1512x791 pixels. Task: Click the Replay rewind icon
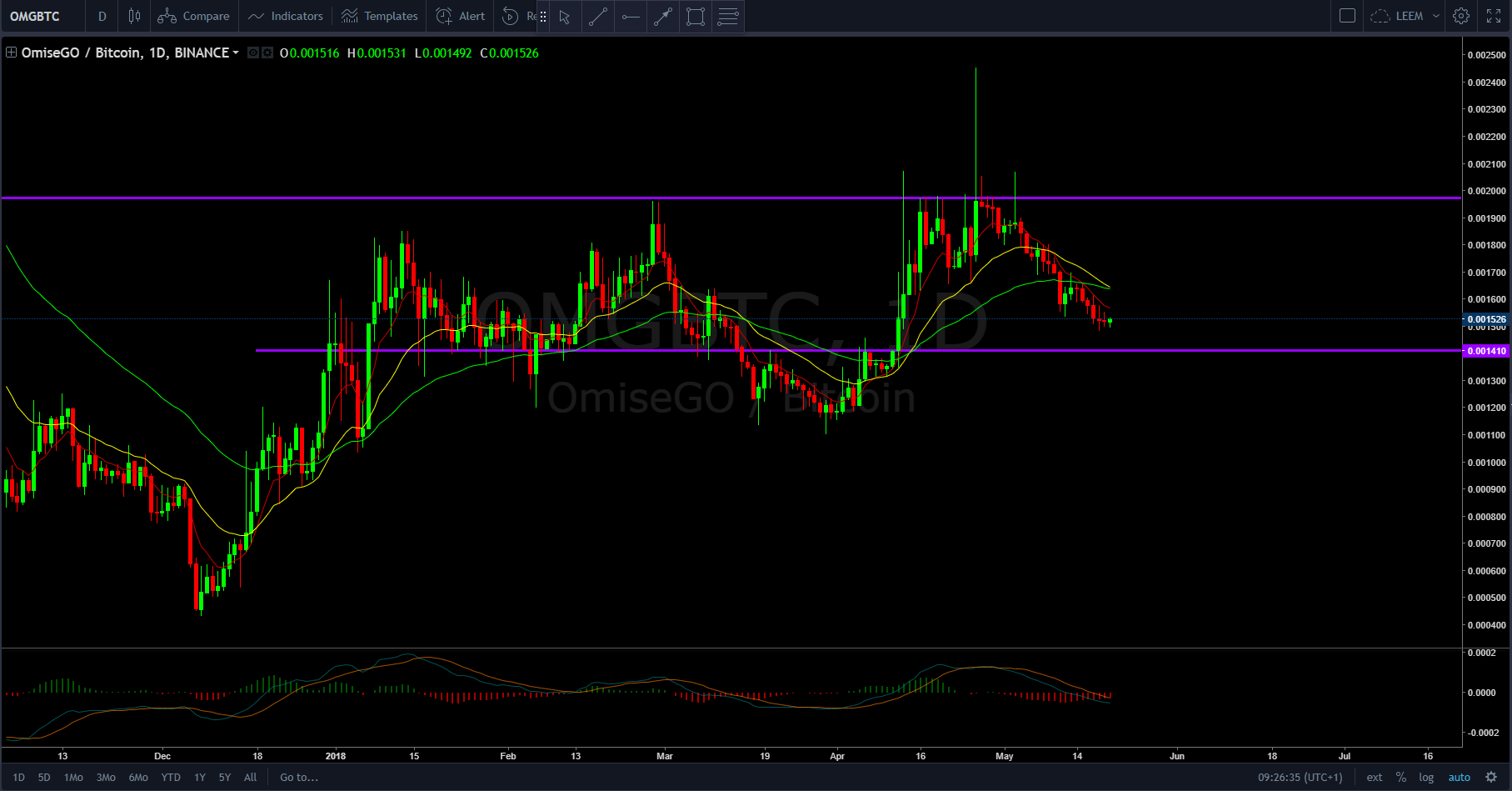[x=511, y=16]
